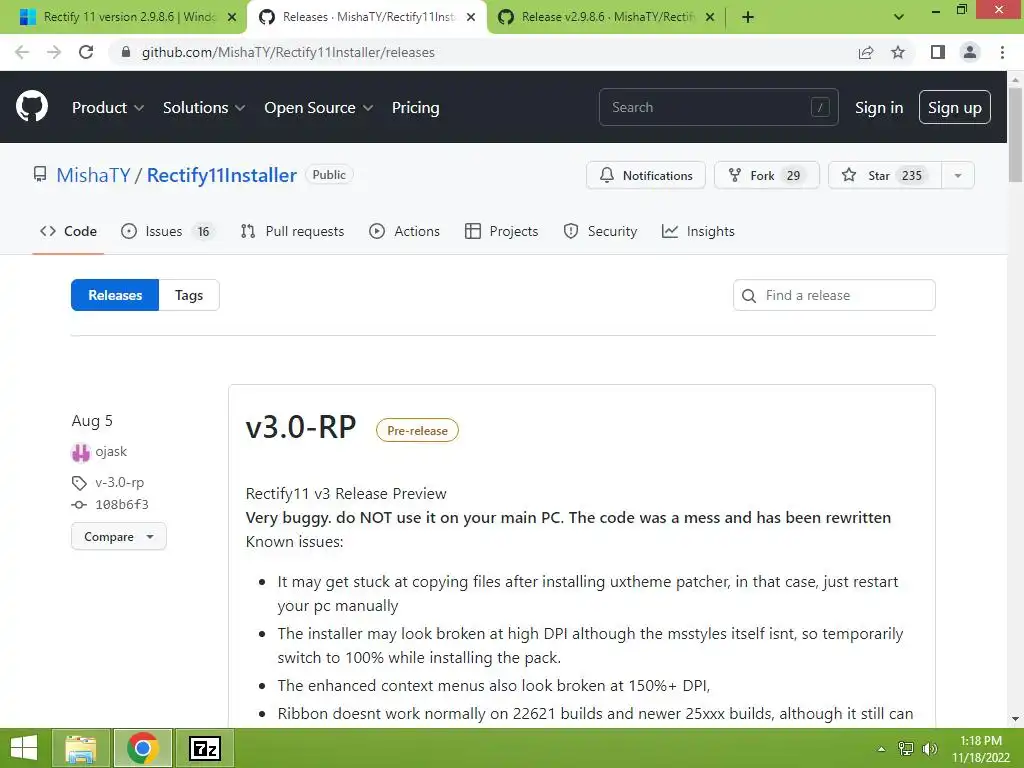Open commit 108b6f3

[x=121, y=504]
